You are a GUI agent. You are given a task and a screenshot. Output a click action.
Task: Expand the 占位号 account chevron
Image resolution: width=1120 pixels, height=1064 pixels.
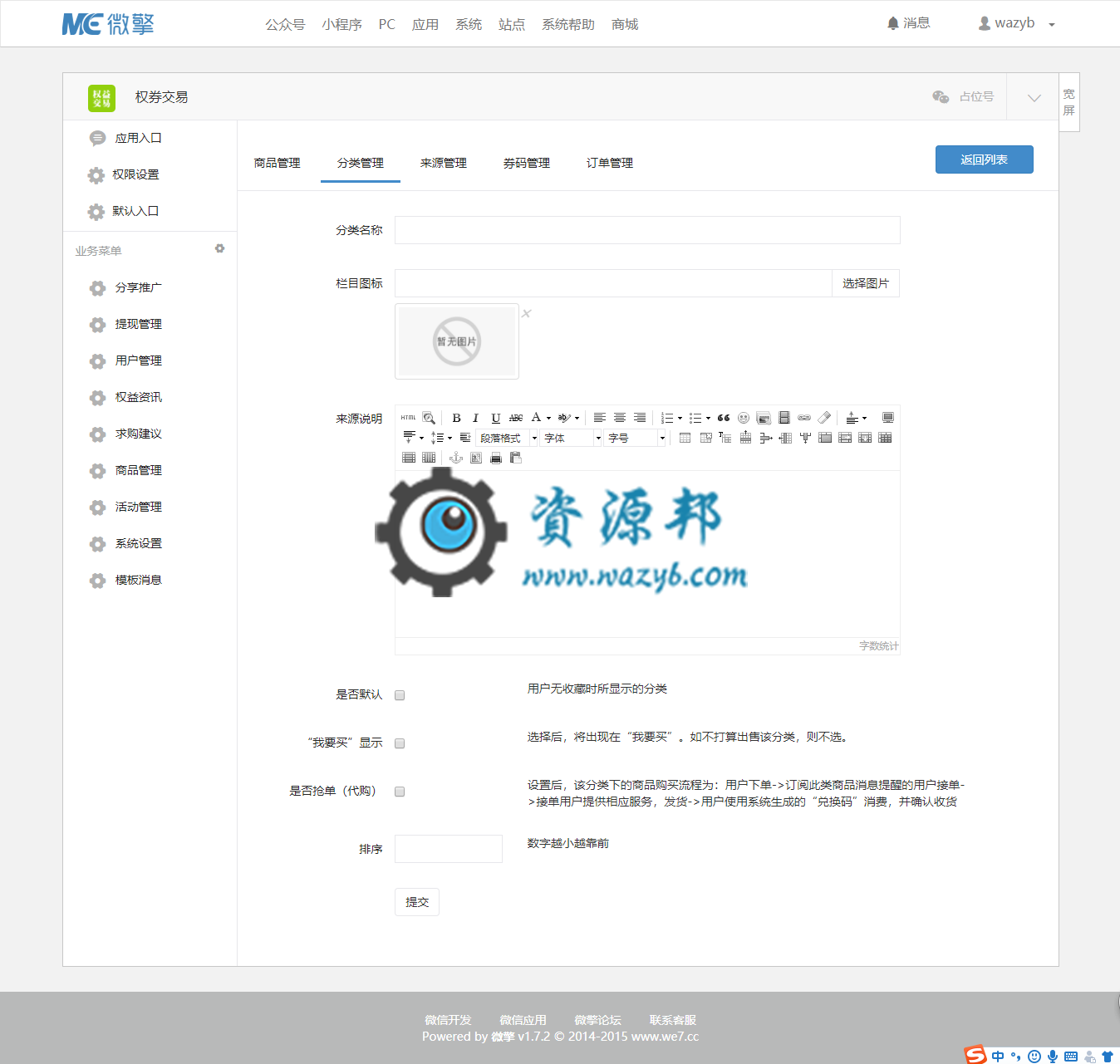pyautogui.click(x=1034, y=97)
